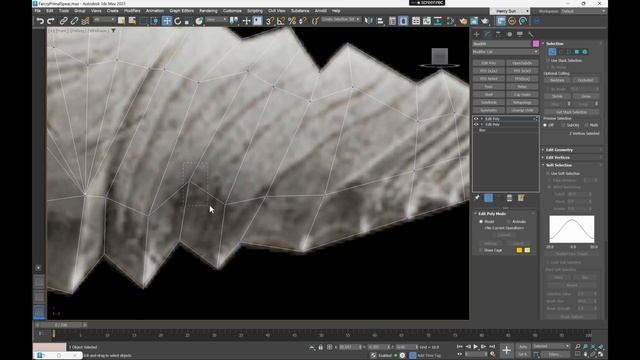
Task: Open the Edit menu
Action: coord(50,11)
